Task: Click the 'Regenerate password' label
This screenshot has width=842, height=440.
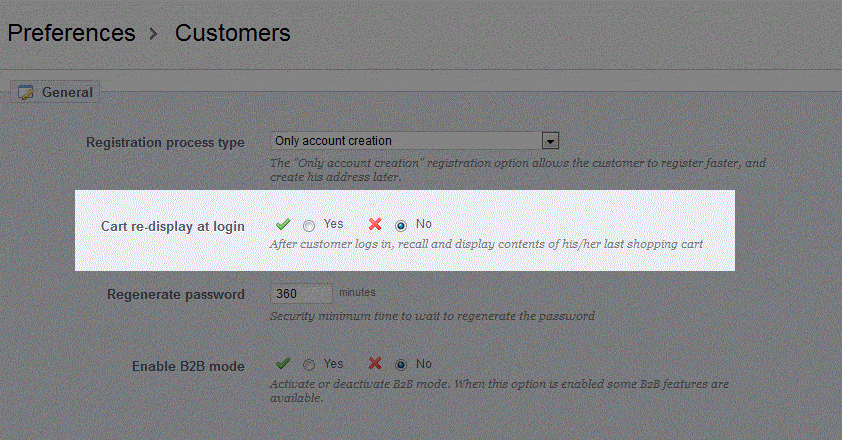Action: coord(176,295)
